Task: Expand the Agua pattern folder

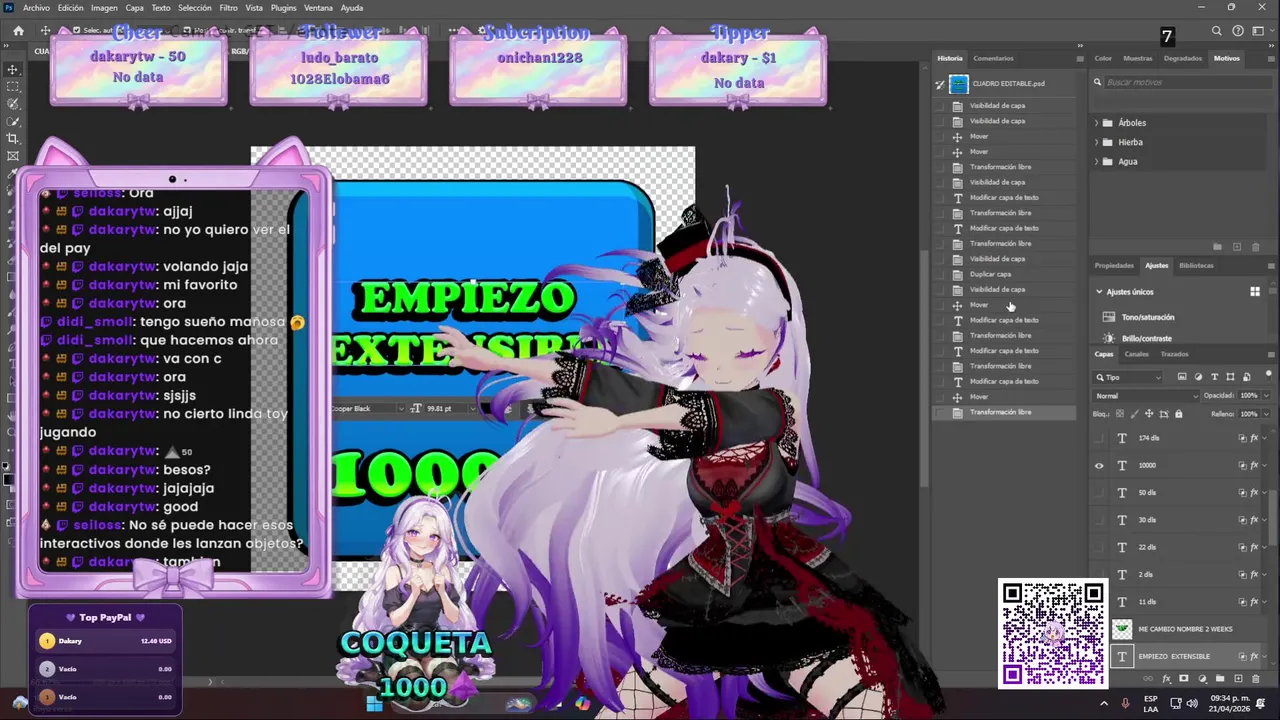Action: [1097, 161]
